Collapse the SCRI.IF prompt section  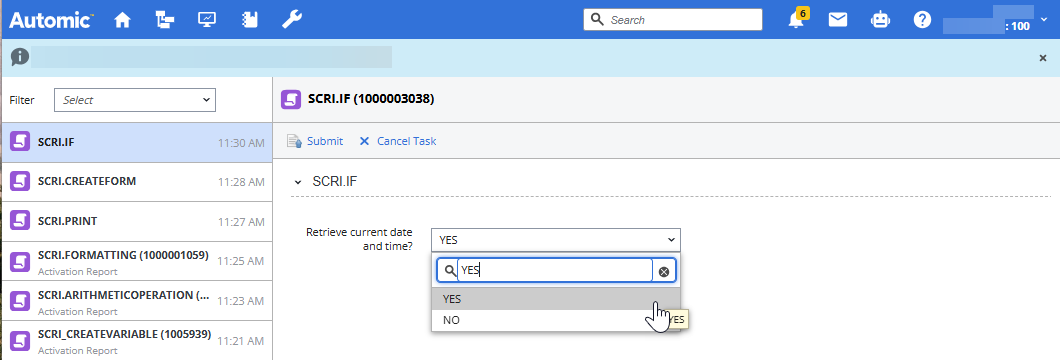[297, 182]
